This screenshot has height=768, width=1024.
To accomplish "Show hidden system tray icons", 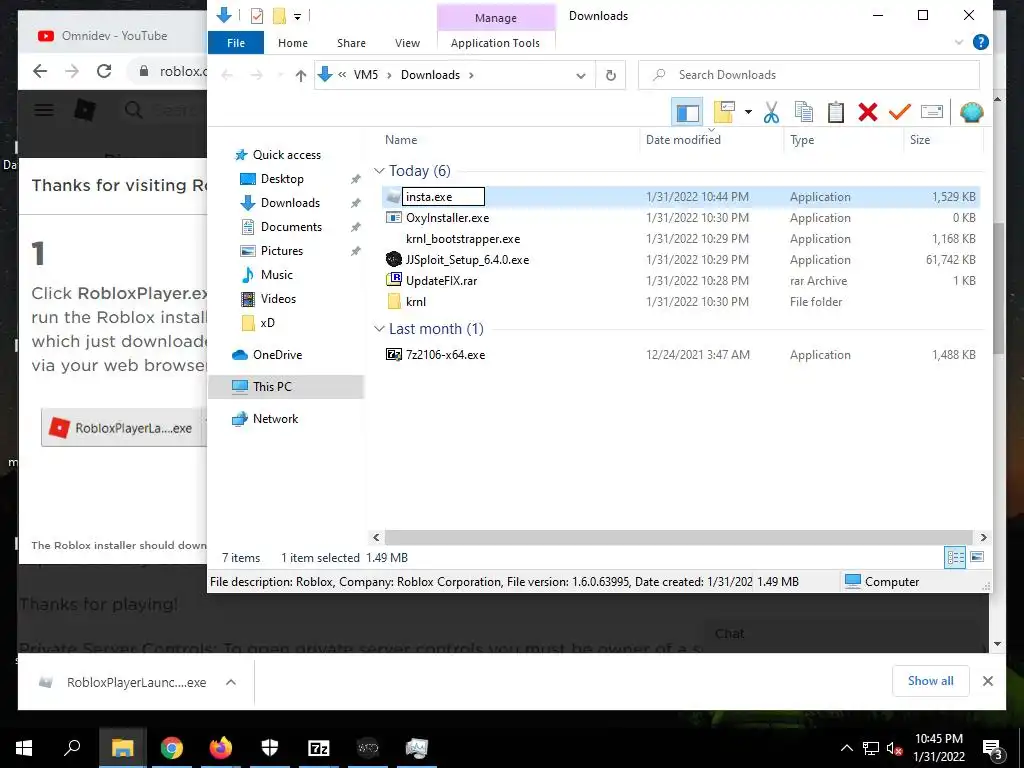I will coord(846,748).
